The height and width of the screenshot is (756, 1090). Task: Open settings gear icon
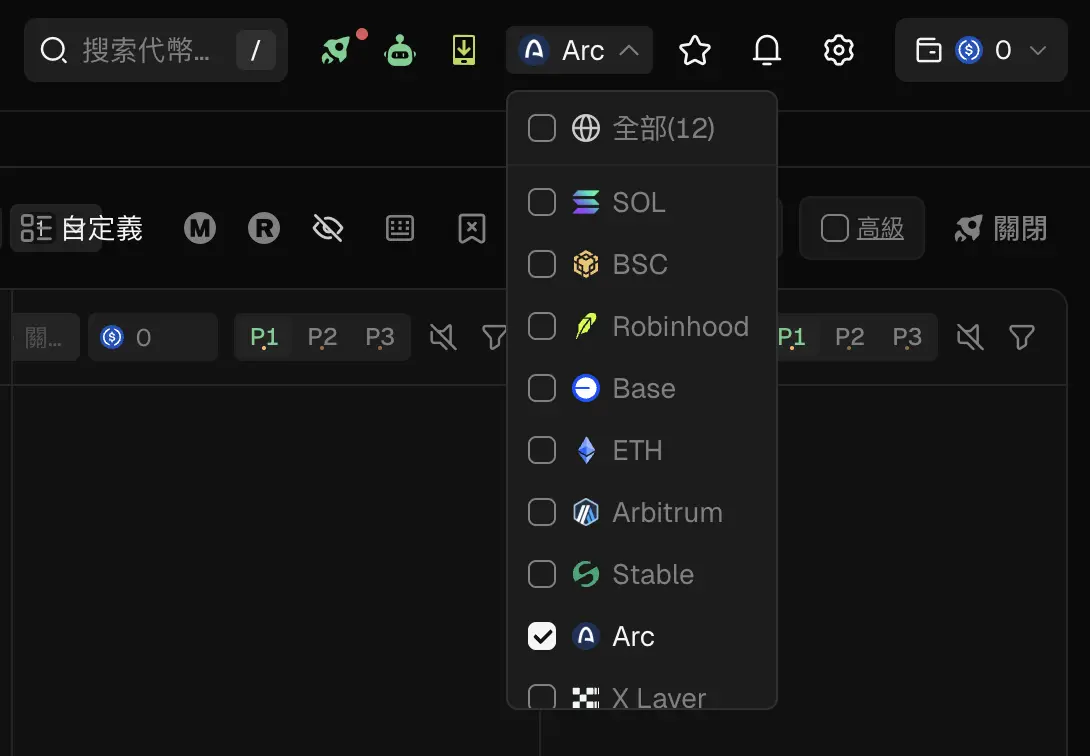838,50
